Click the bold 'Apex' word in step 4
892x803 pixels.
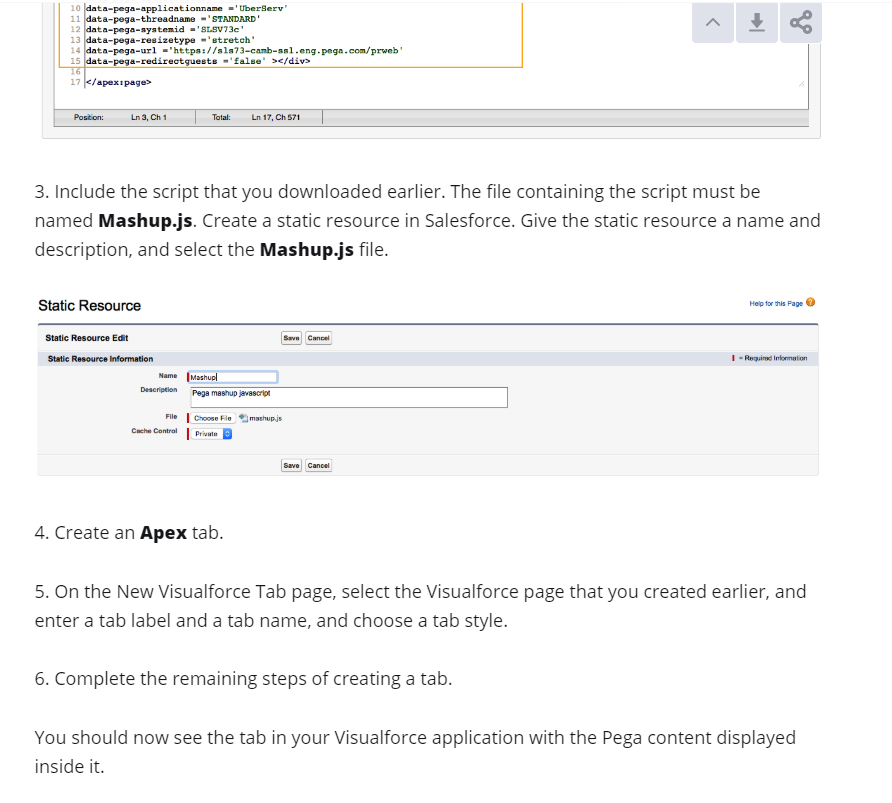point(163,533)
